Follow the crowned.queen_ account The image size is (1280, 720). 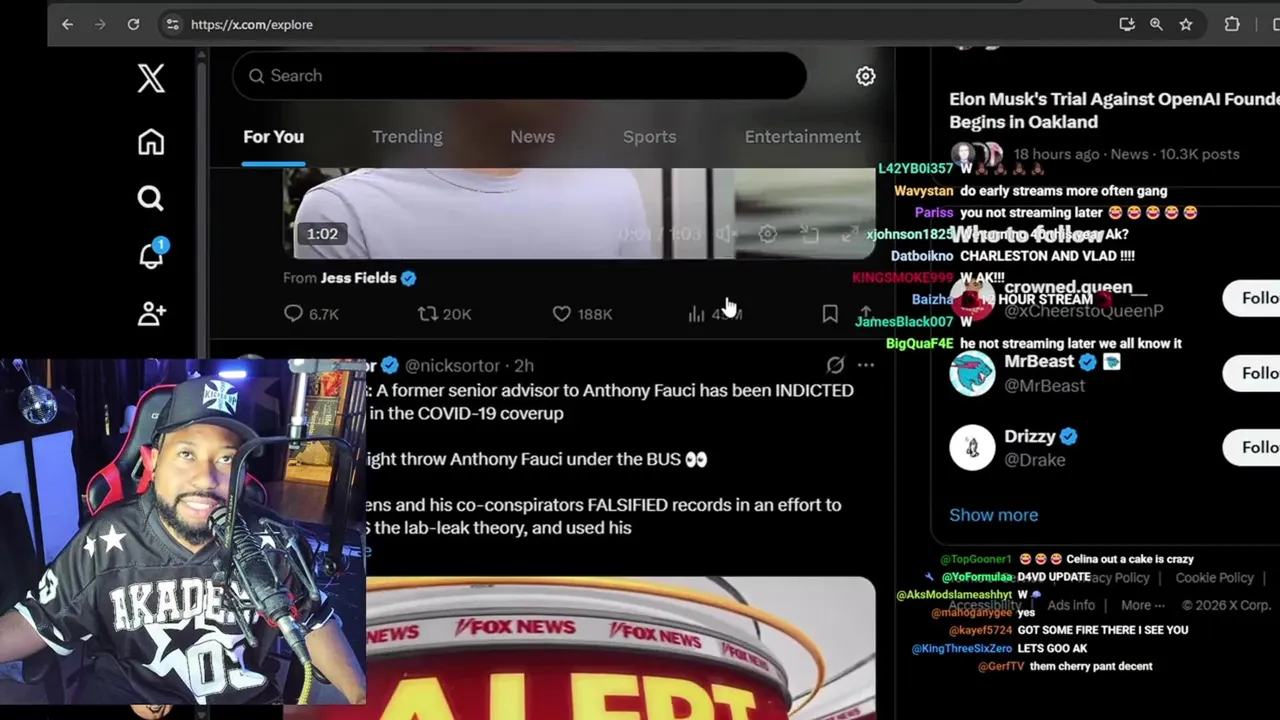click(1252, 298)
